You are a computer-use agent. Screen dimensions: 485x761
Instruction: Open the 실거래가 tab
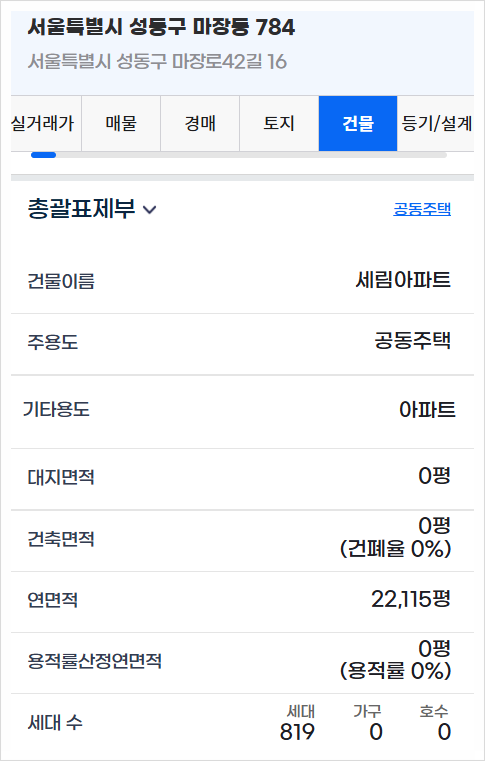46,124
